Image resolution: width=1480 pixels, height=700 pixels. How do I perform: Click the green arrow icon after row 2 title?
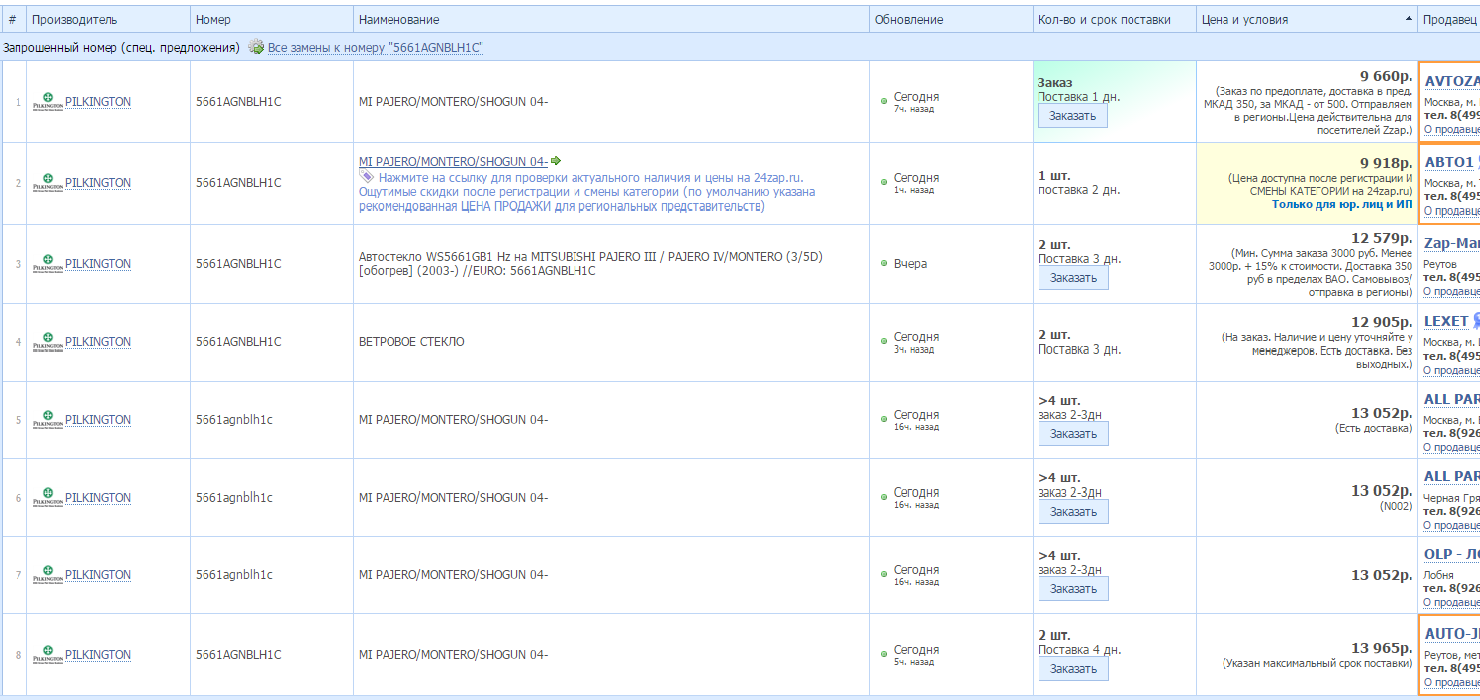(x=556, y=161)
